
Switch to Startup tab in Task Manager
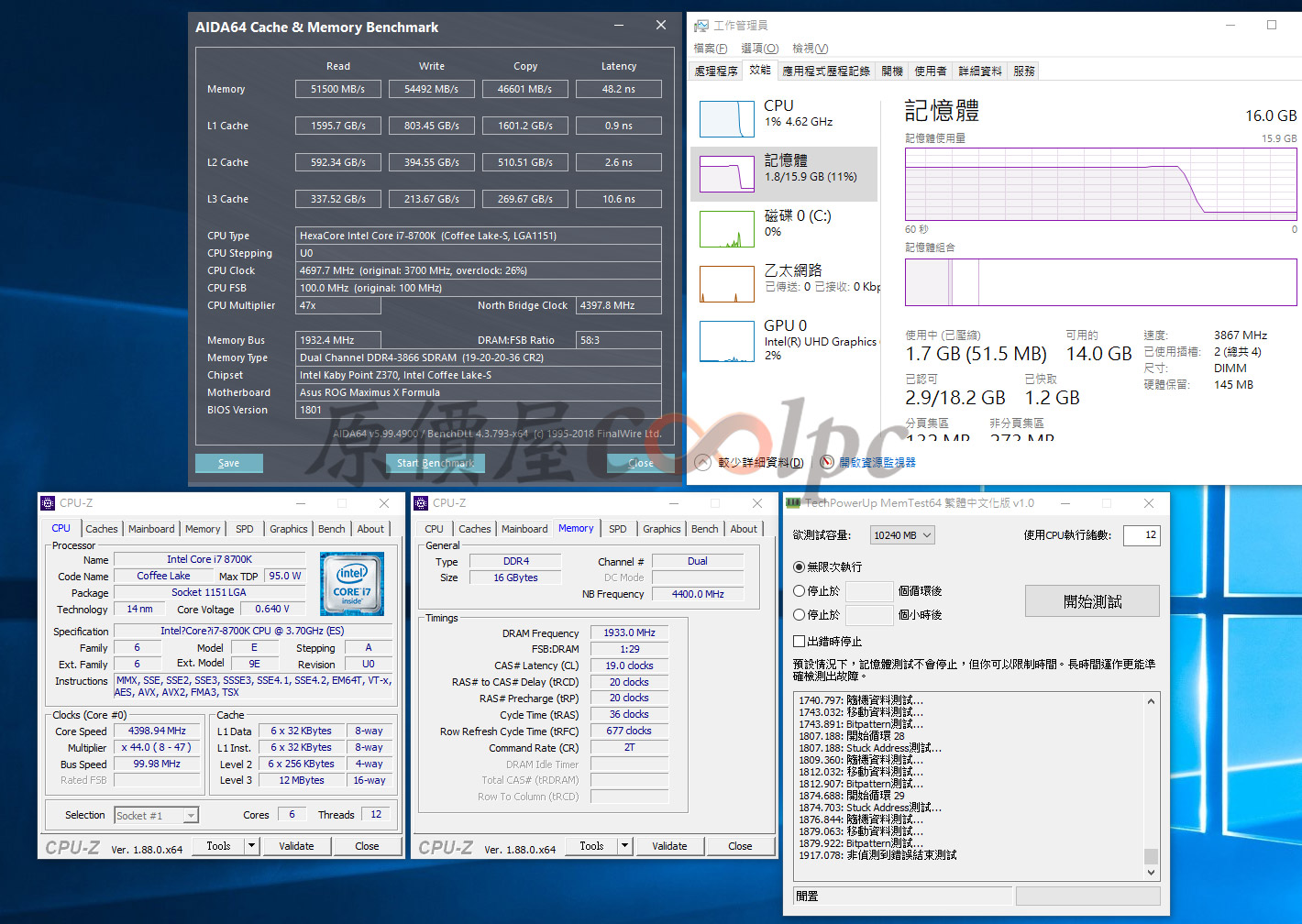click(x=892, y=71)
